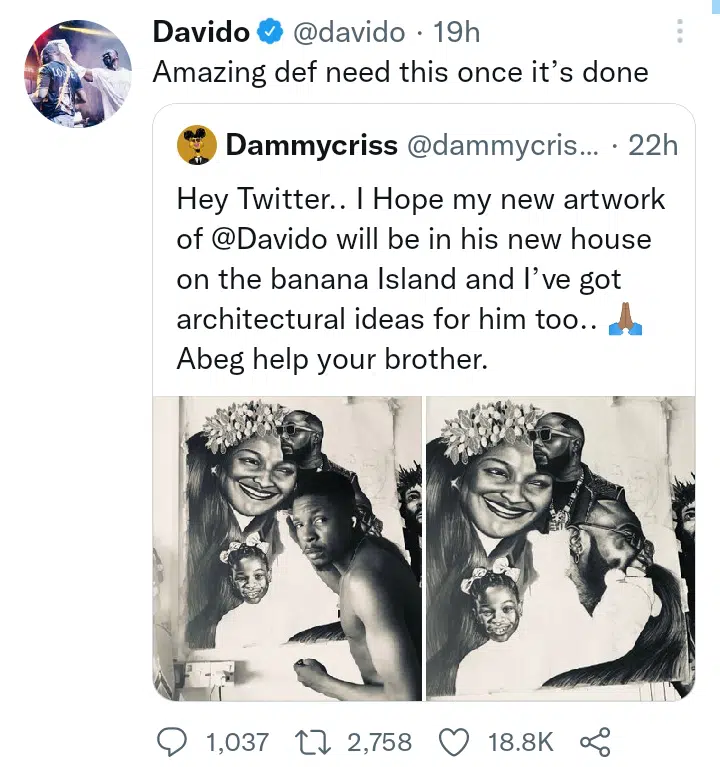720x767 pixels.
Task: Open the left artwork photo with artist
Action: pos(287,546)
